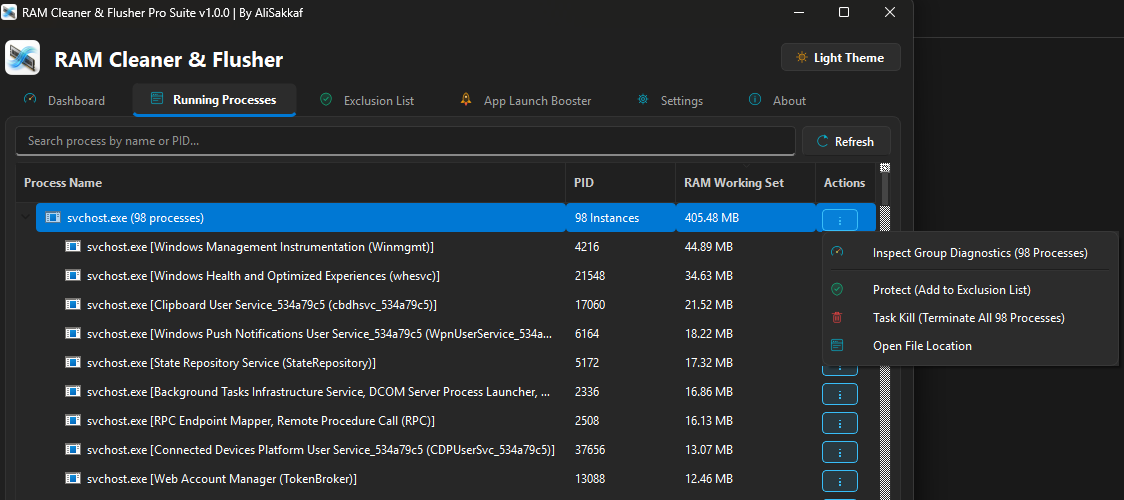The width and height of the screenshot is (1124, 500).
Task: Open actions menu for RPC Endpoint Mapper process
Action: point(839,423)
